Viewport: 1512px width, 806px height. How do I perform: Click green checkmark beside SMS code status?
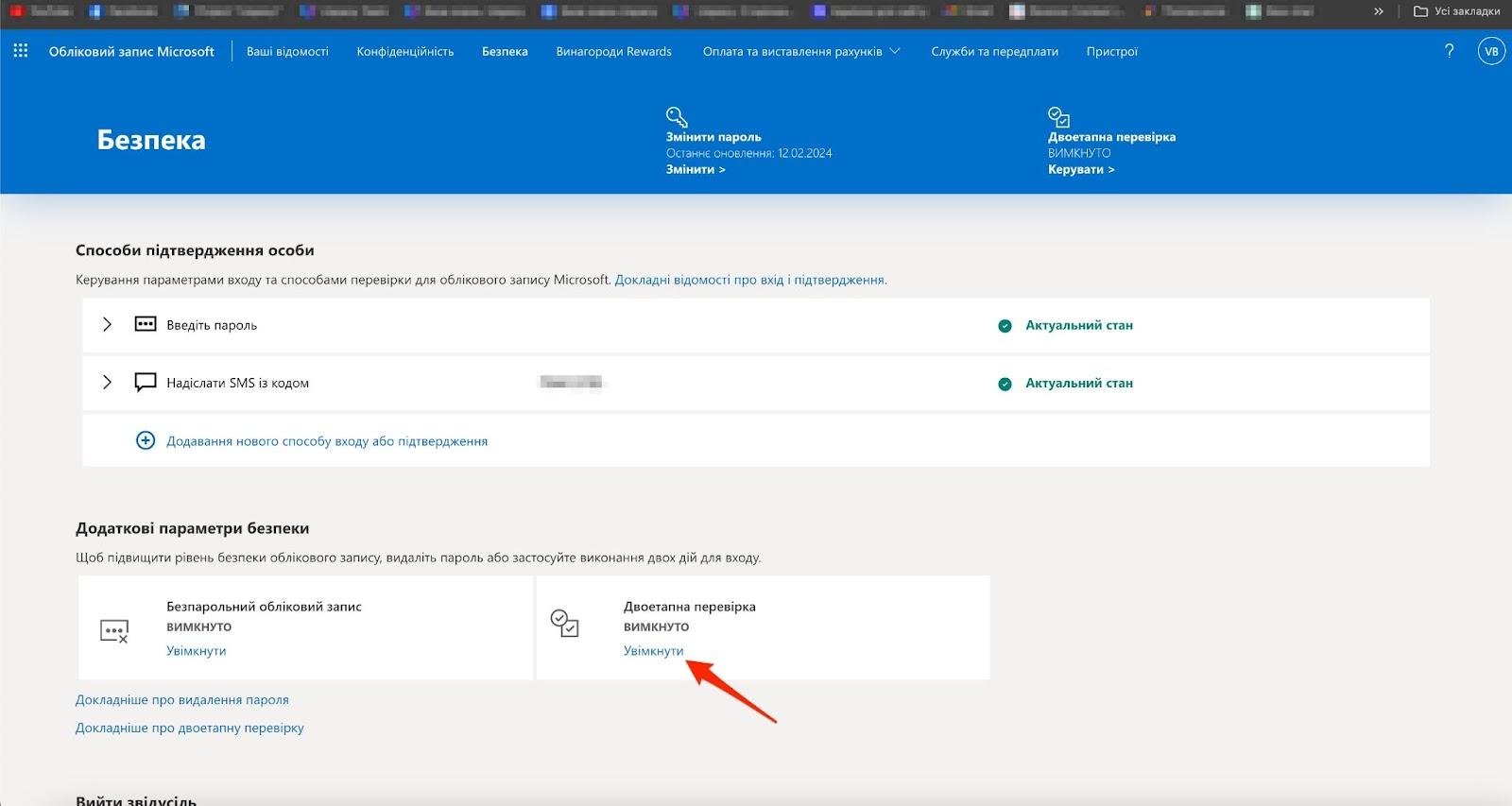pos(1005,384)
